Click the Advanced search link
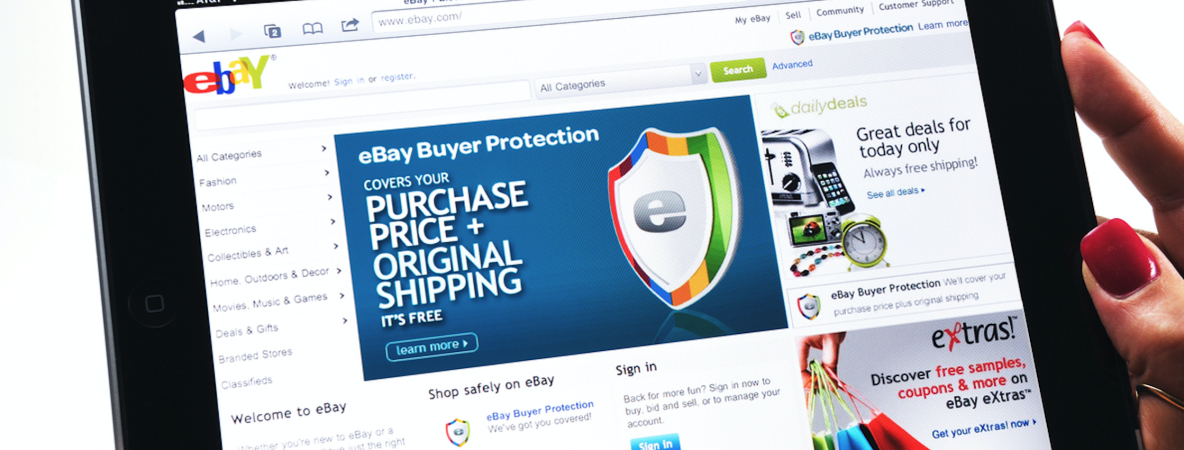Screen dimensions: 1184x450 pyautogui.click(x=792, y=65)
